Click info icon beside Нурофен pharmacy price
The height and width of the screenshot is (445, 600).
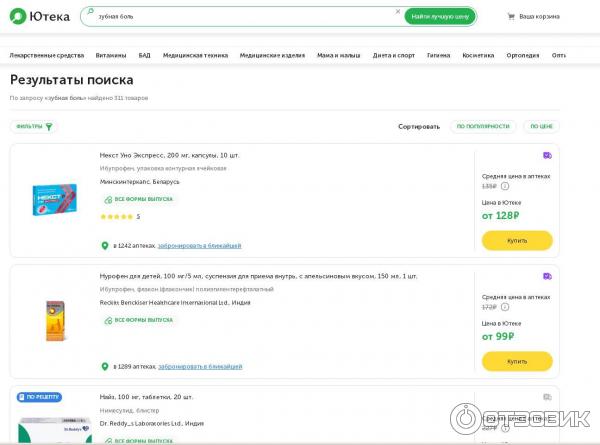click(x=505, y=306)
